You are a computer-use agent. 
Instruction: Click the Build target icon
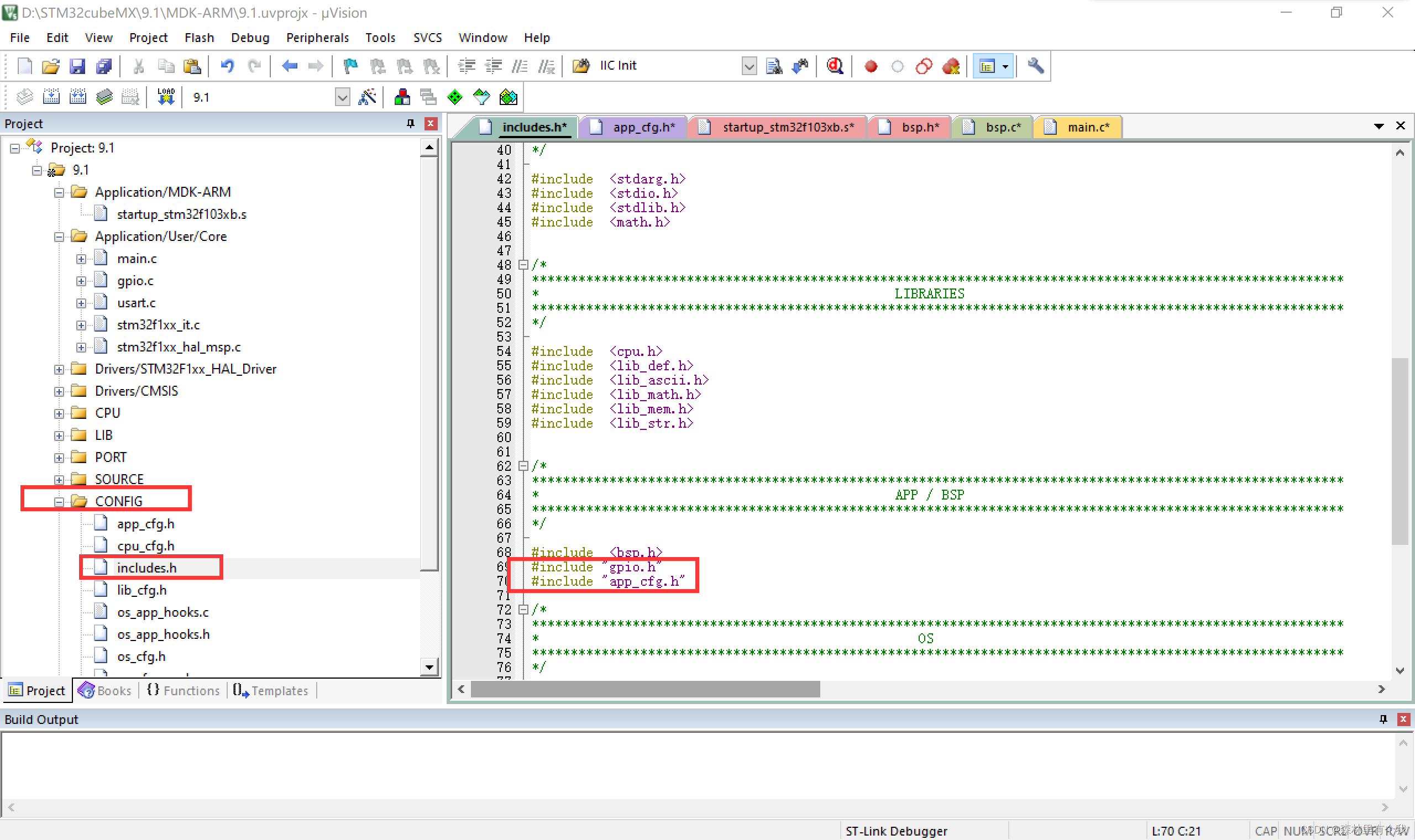[x=51, y=97]
